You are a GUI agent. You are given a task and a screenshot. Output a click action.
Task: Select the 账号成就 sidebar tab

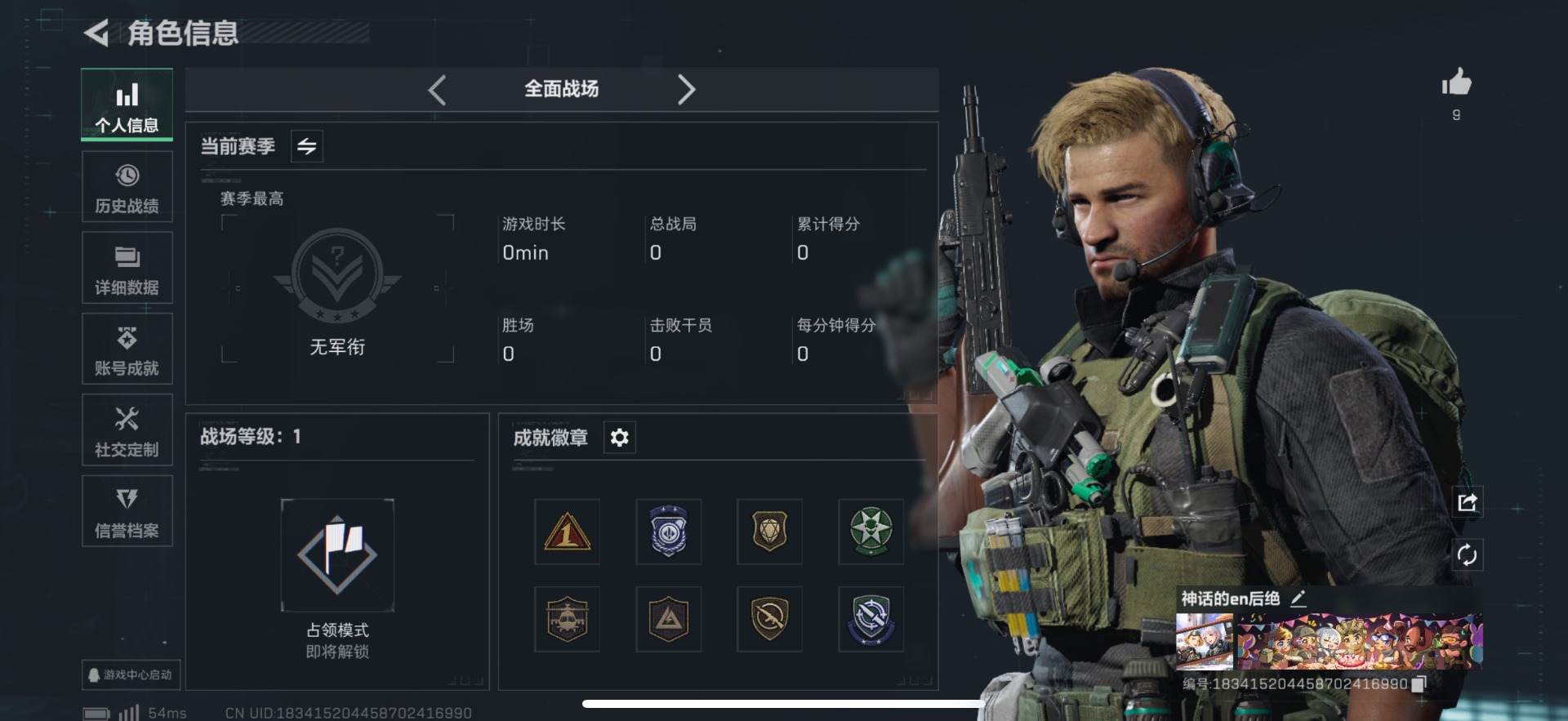tap(127, 349)
